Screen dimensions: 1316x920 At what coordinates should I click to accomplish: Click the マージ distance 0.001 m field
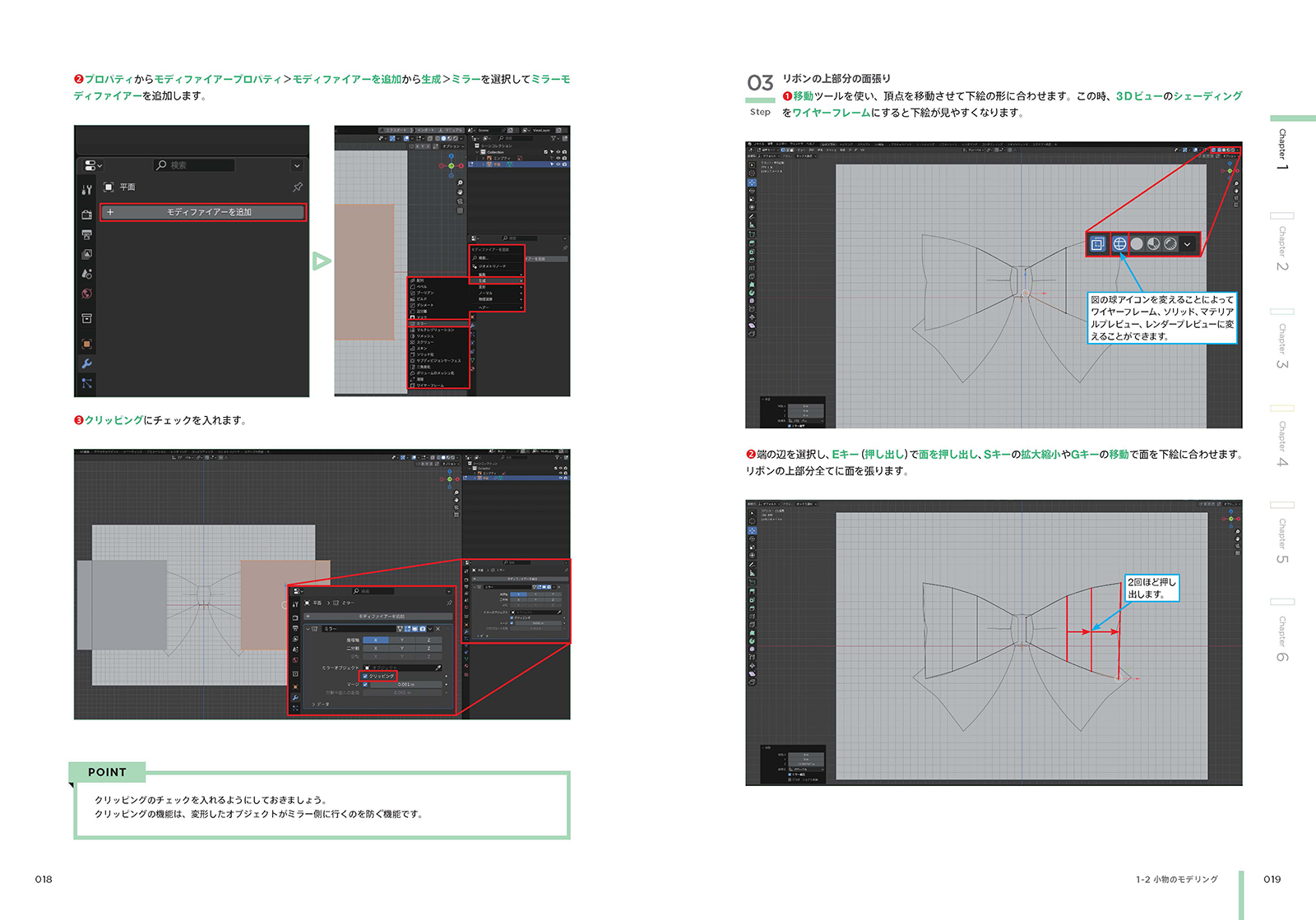406,684
